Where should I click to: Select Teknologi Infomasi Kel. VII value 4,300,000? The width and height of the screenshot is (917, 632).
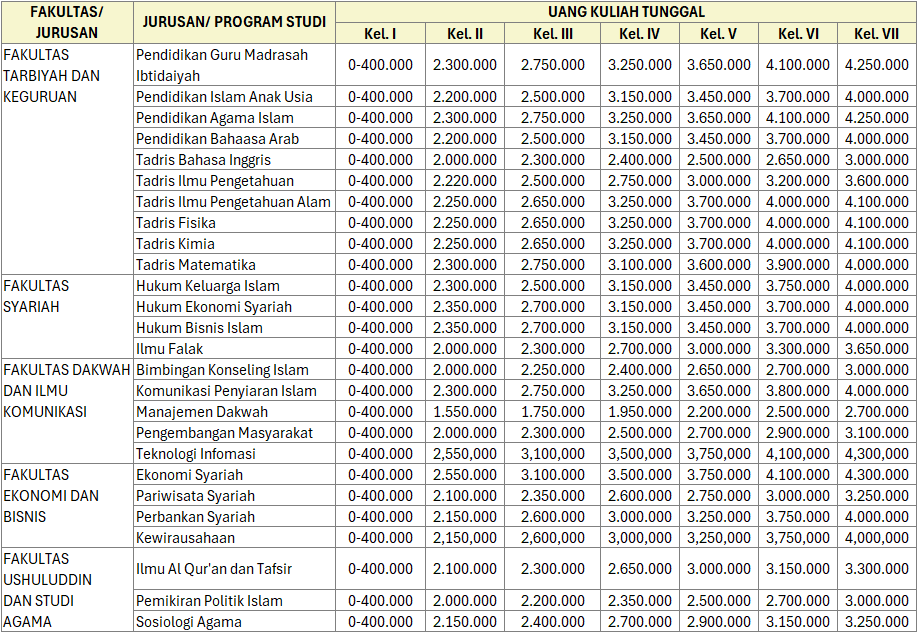876,454
